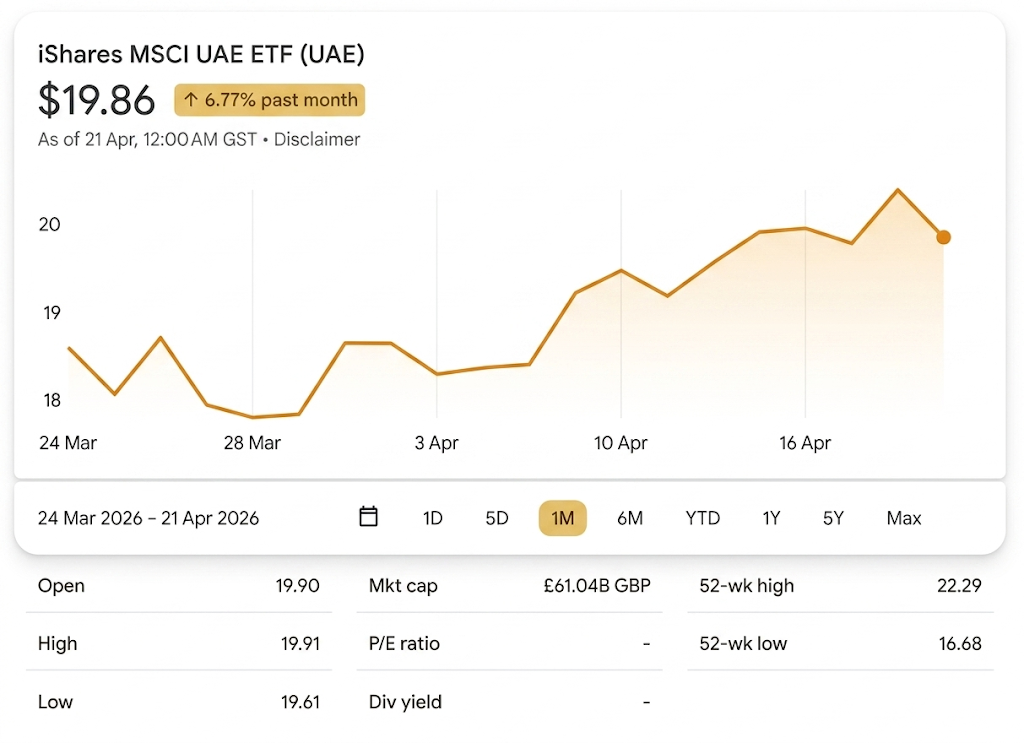Toggle the highlighted 1M range button
Viewport: 1024px width, 743px height.
point(562,518)
